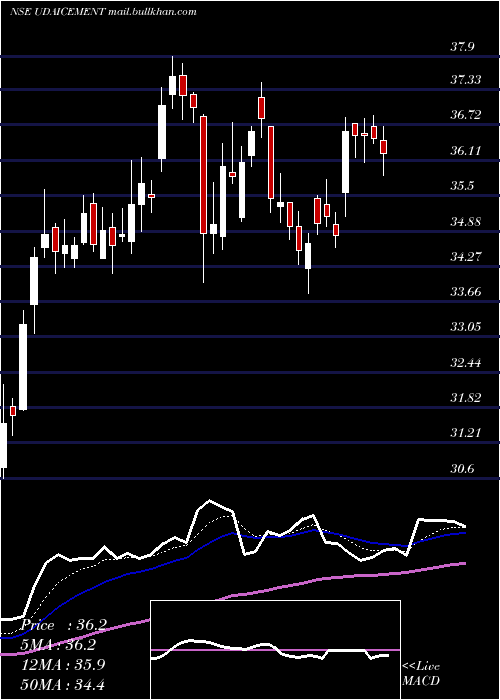Open the MACD inset chart
This screenshot has width=500, height=700.
click(275, 650)
